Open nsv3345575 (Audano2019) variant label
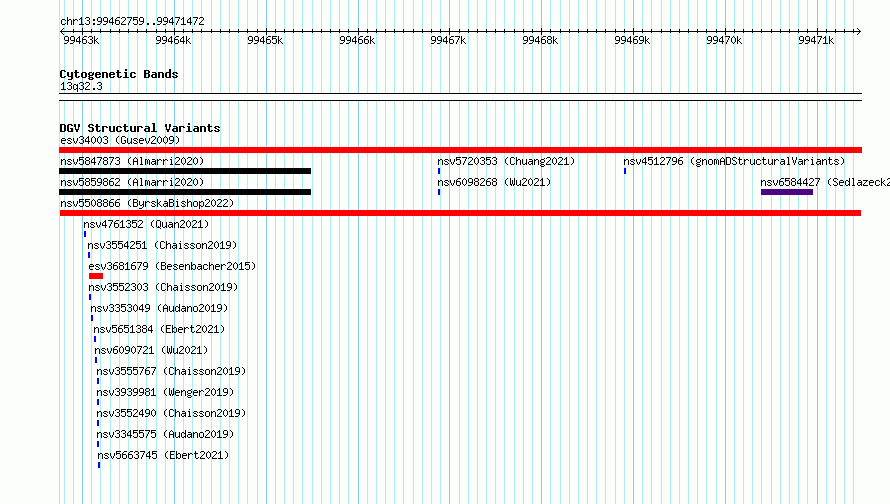The height and width of the screenshot is (504, 890). pos(165,434)
